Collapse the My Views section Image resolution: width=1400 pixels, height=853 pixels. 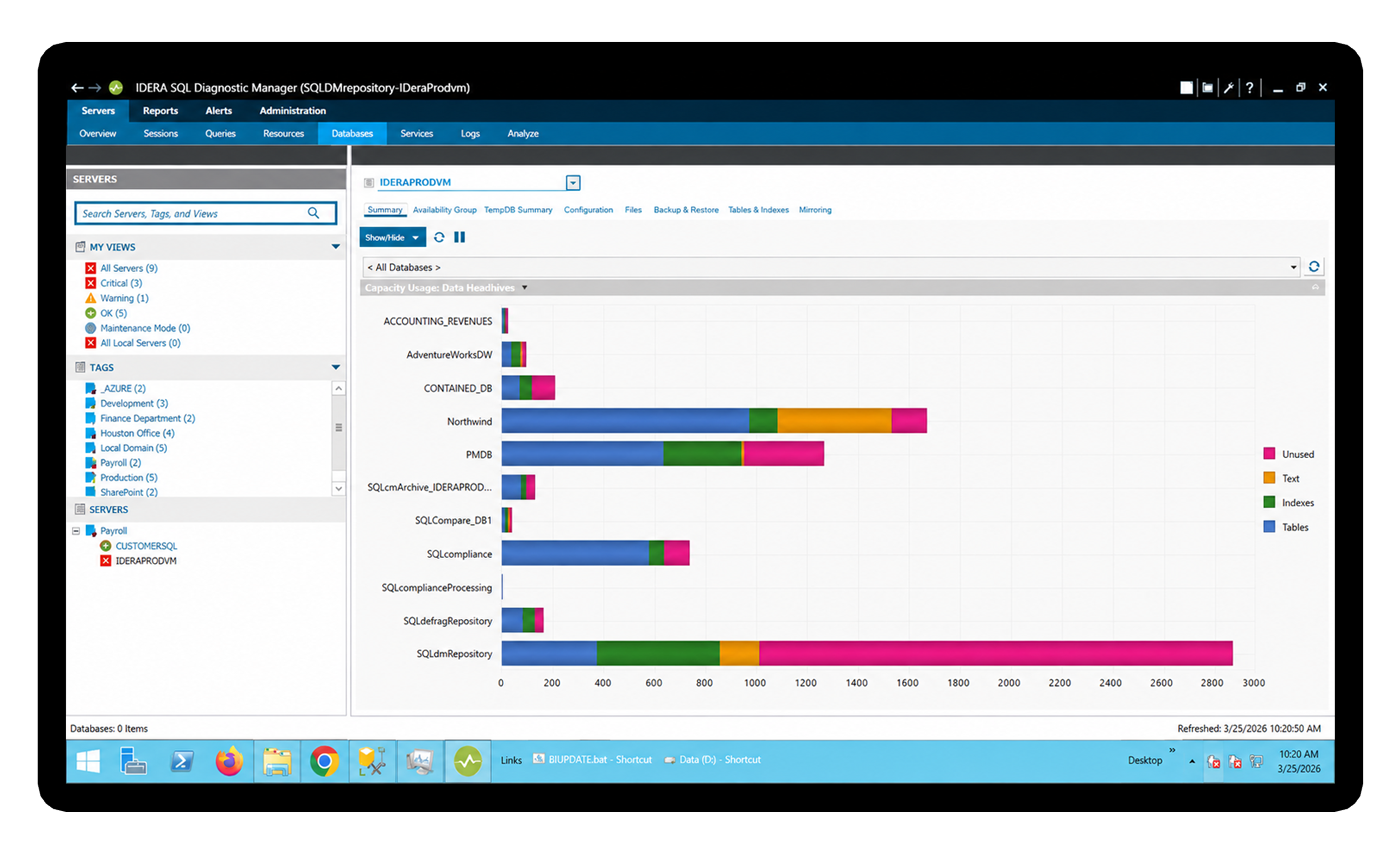click(x=336, y=247)
